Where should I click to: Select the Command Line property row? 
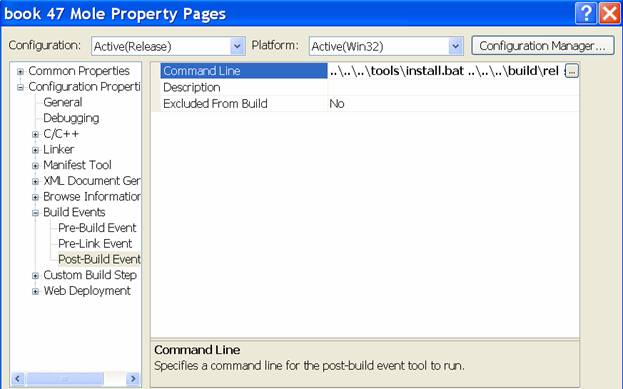(244, 71)
